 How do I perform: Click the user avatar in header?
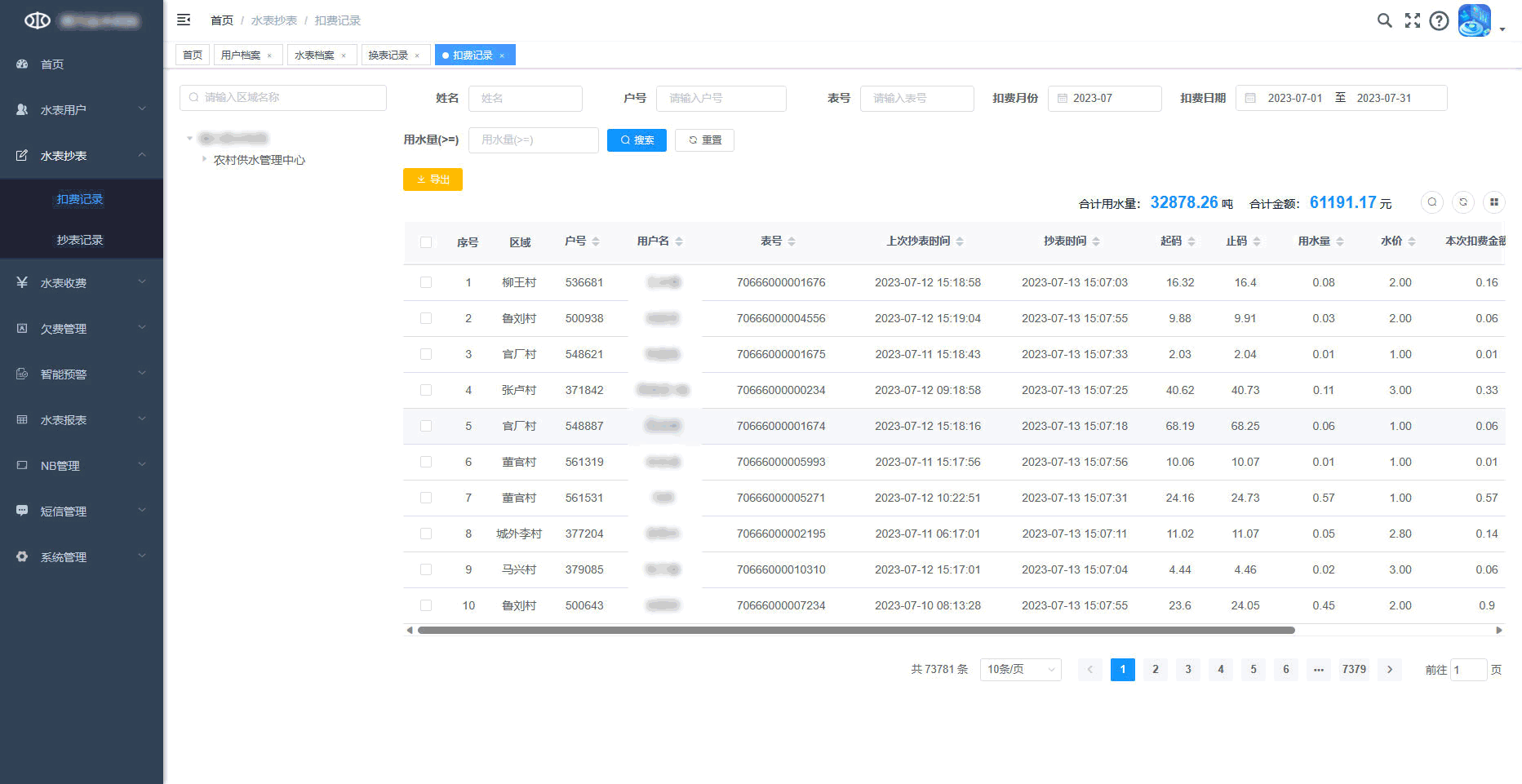pos(1474,20)
